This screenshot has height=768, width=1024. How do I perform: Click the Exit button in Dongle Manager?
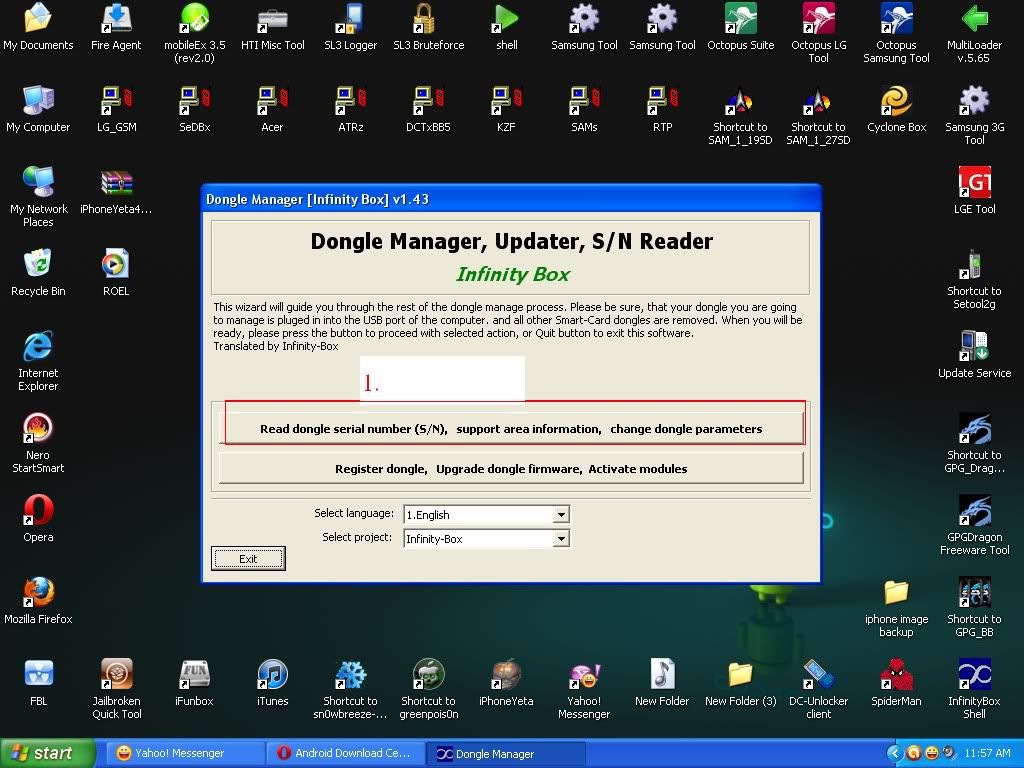tap(248, 558)
